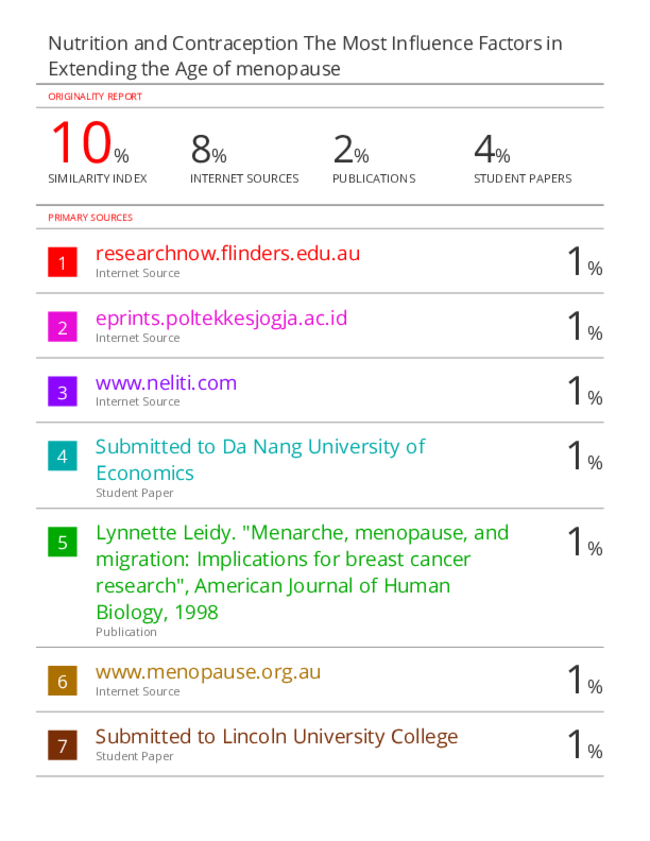Click the 4% student papers value
The height and width of the screenshot is (841, 650).
[x=492, y=150]
